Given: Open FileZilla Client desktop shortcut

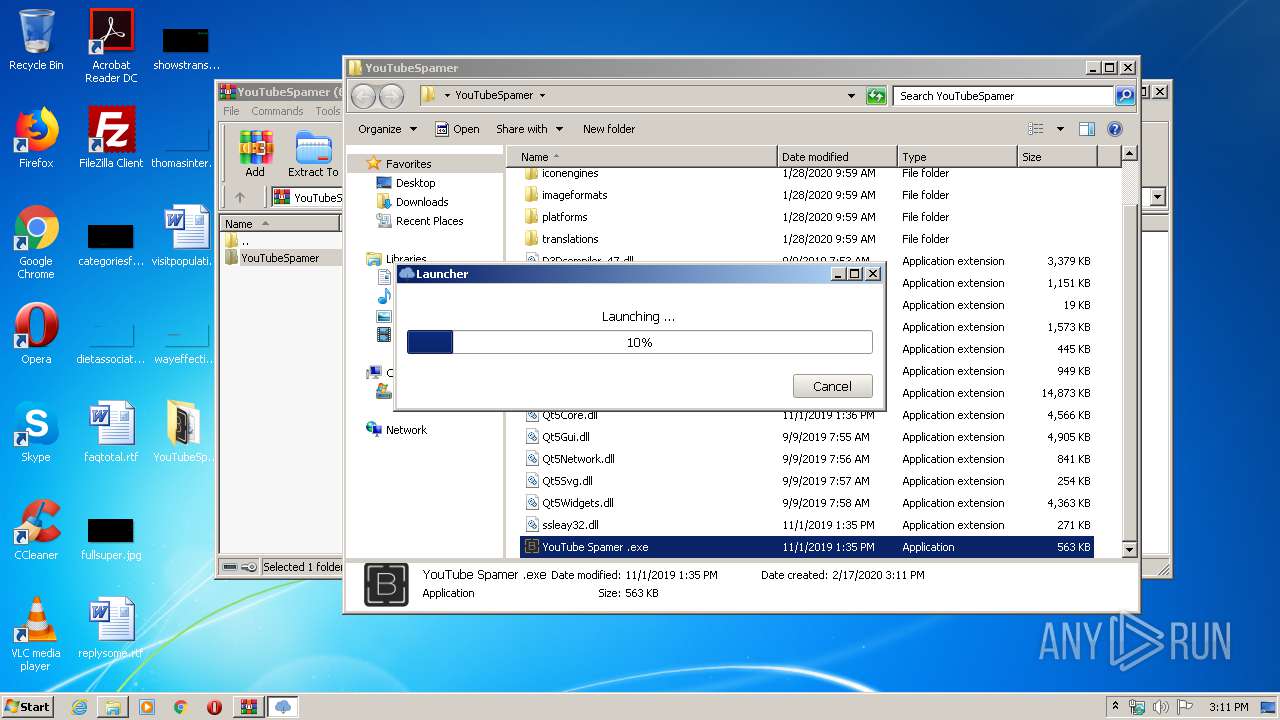Looking at the screenshot, I should click(x=111, y=138).
